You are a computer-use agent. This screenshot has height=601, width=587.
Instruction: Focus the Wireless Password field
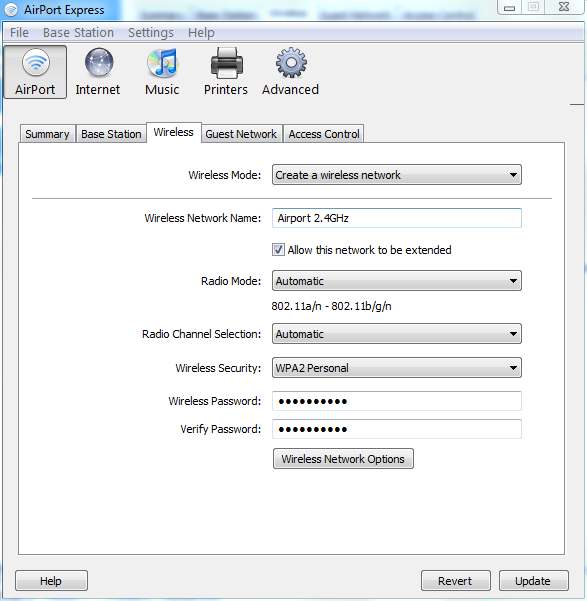coord(397,401)
